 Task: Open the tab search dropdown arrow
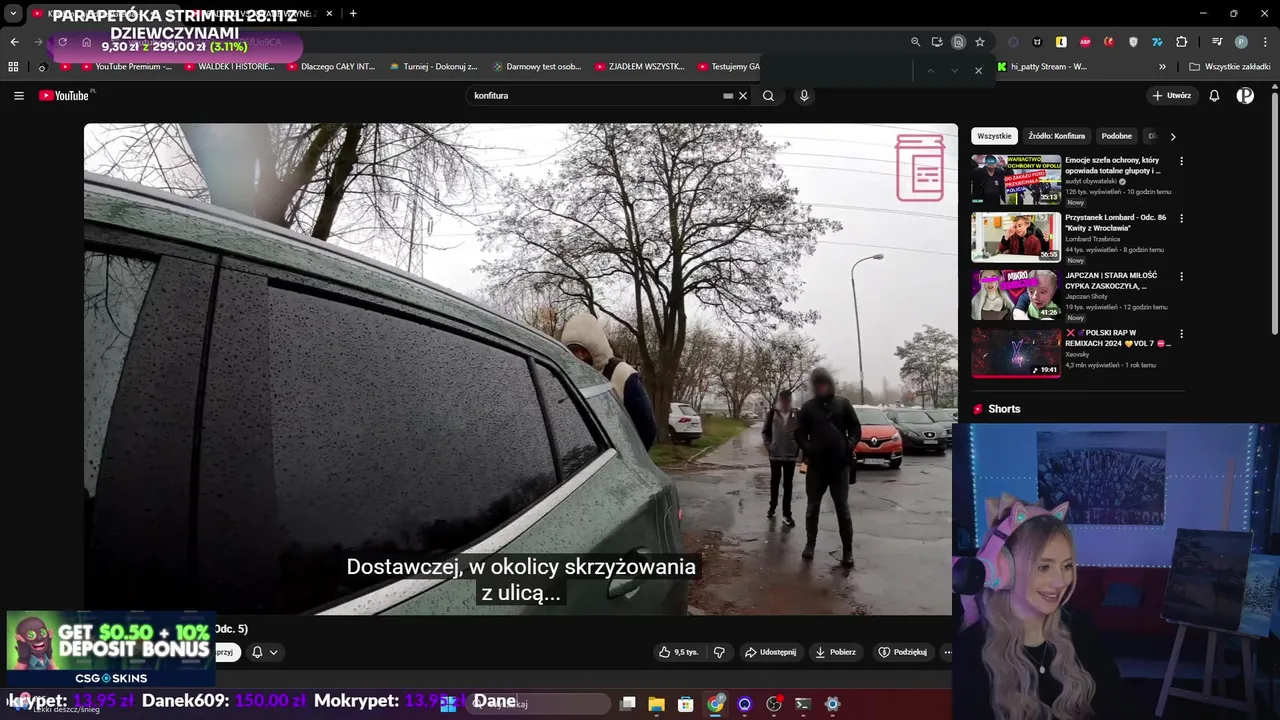pyautogui.click(x=13, y=14)
